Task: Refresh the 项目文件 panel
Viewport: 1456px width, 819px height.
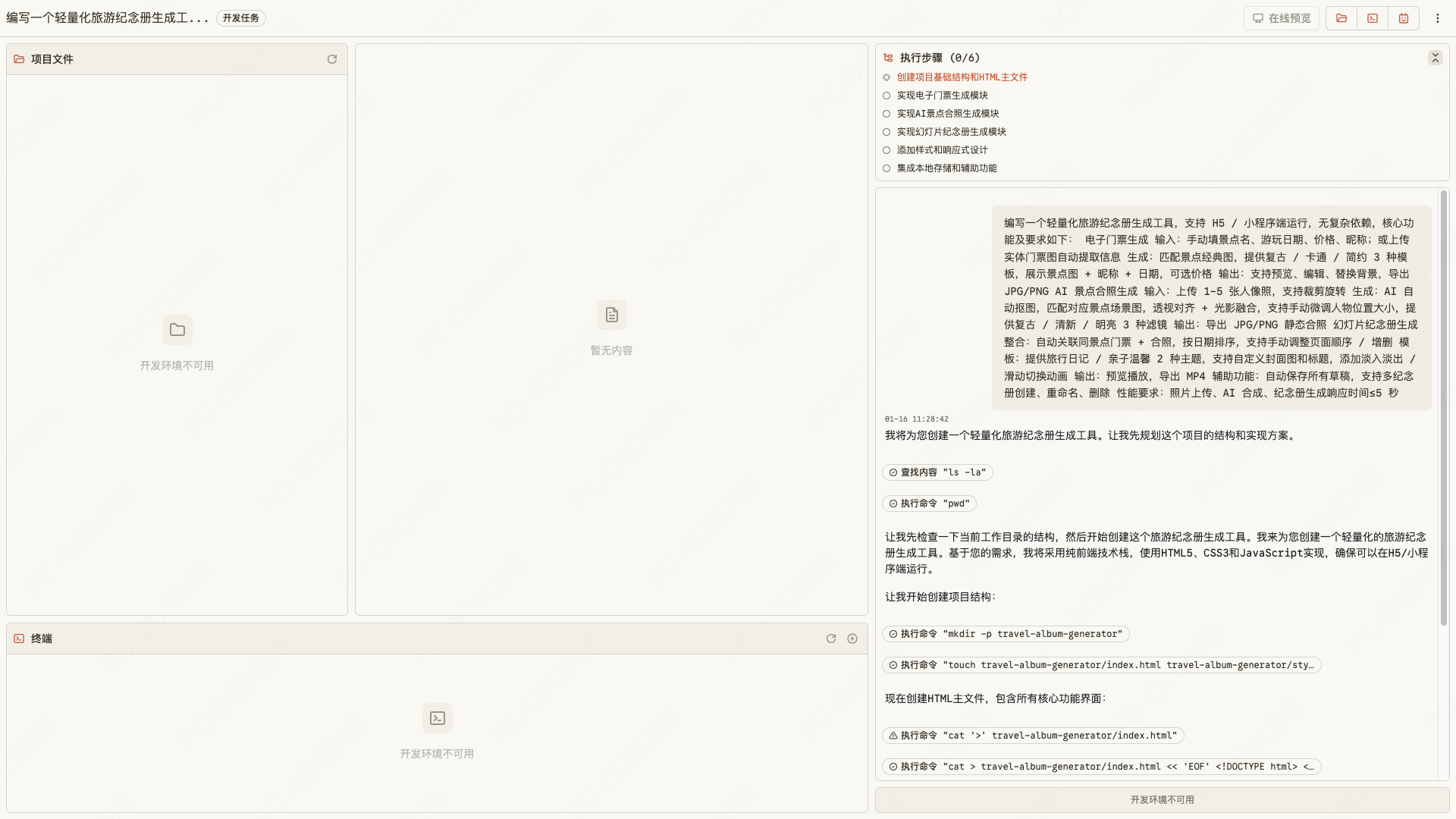Action: [332, 59]
